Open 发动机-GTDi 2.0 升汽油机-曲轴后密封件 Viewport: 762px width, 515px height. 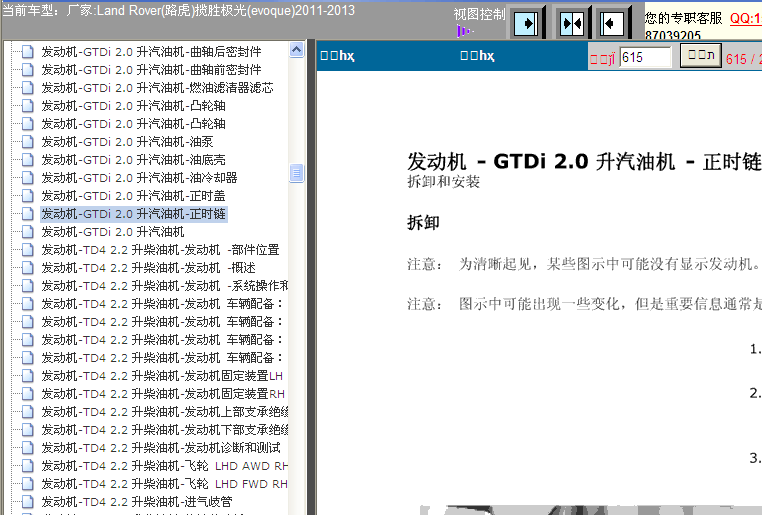pos(151,52)
